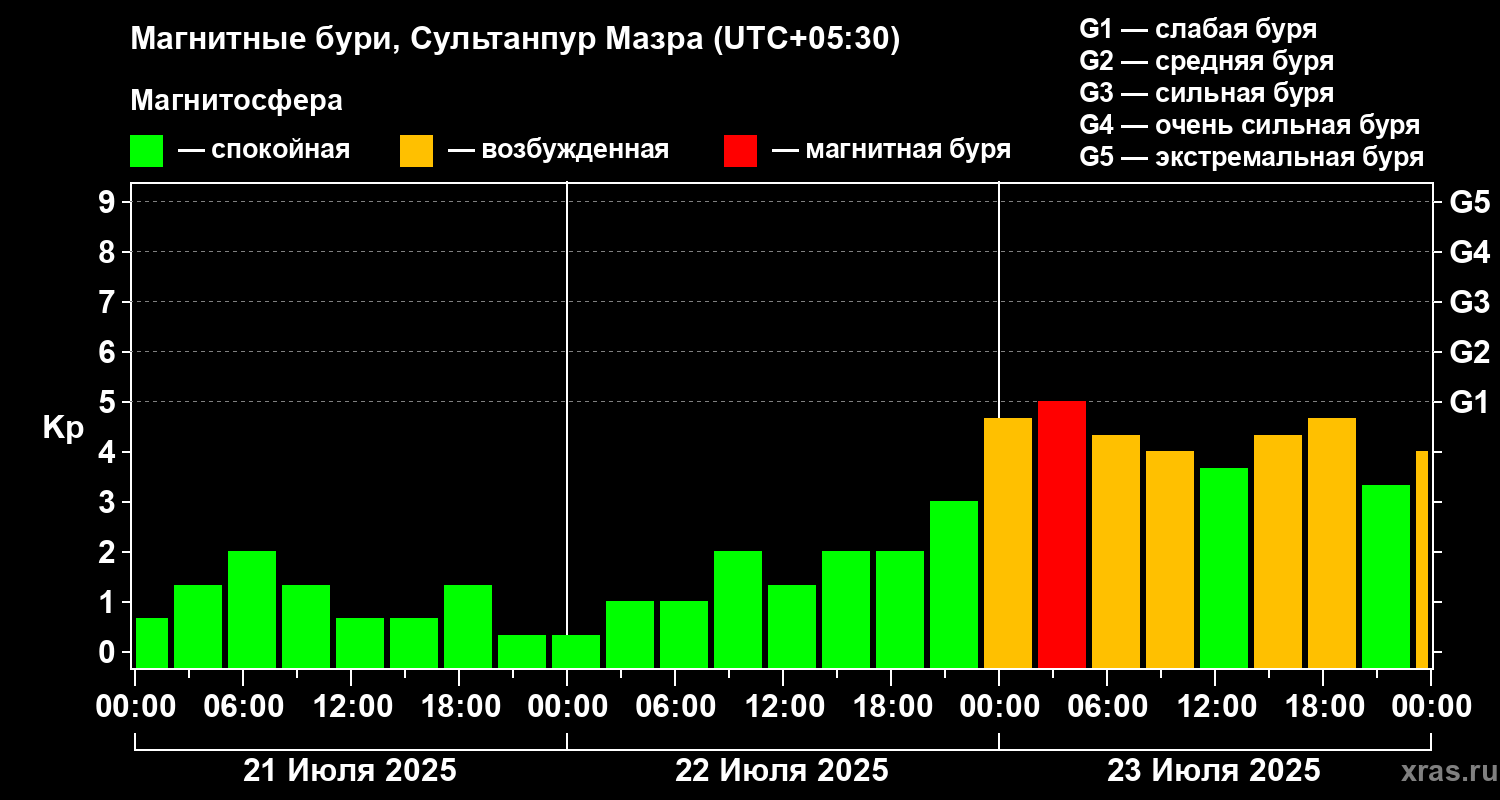Click the date label 23 Июля 2025

(x=1214, y=771)
